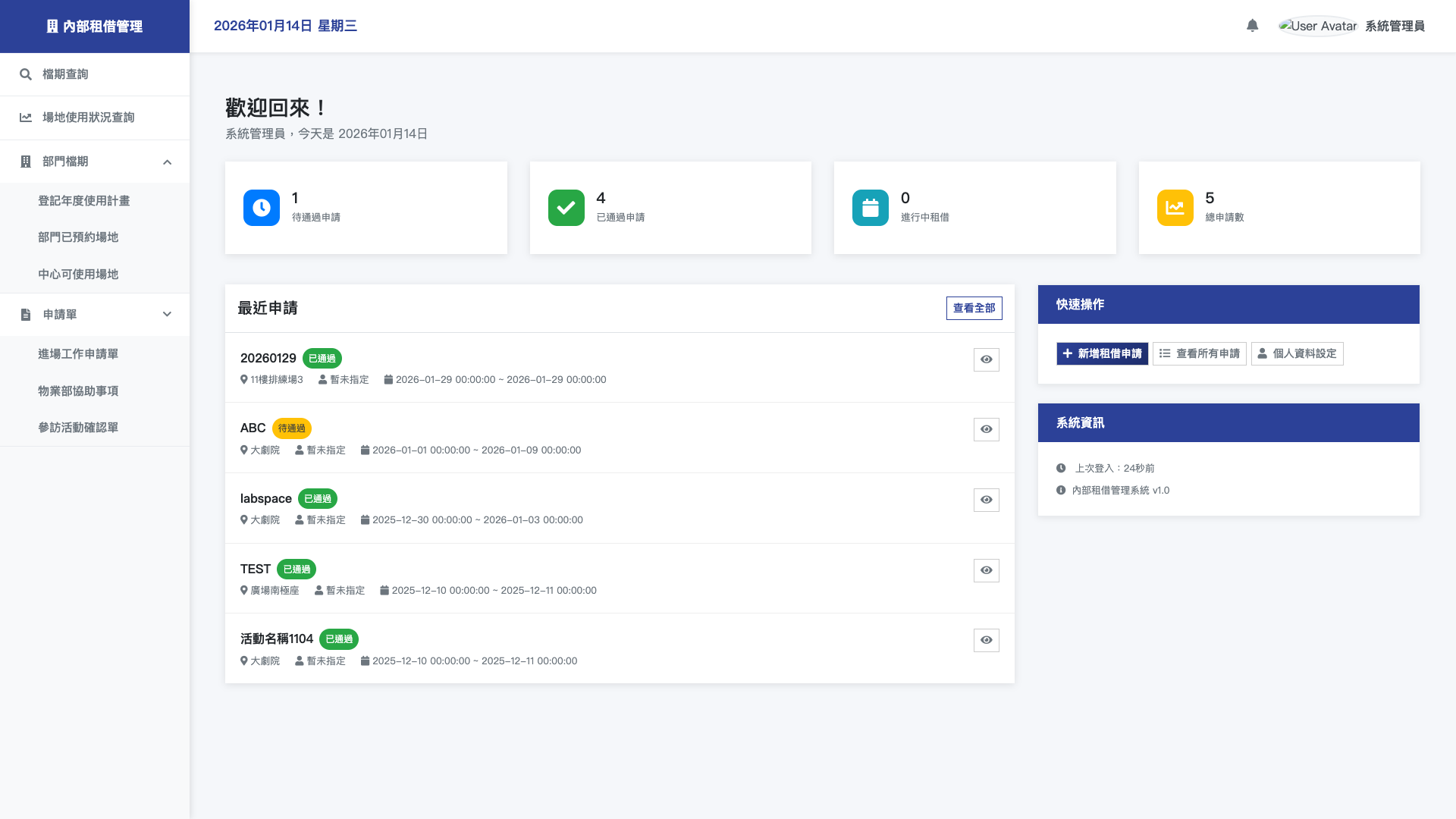Click the User Avatar image
The image size is (1456, 819).
pyautogui.click(x=1318, y=26)
